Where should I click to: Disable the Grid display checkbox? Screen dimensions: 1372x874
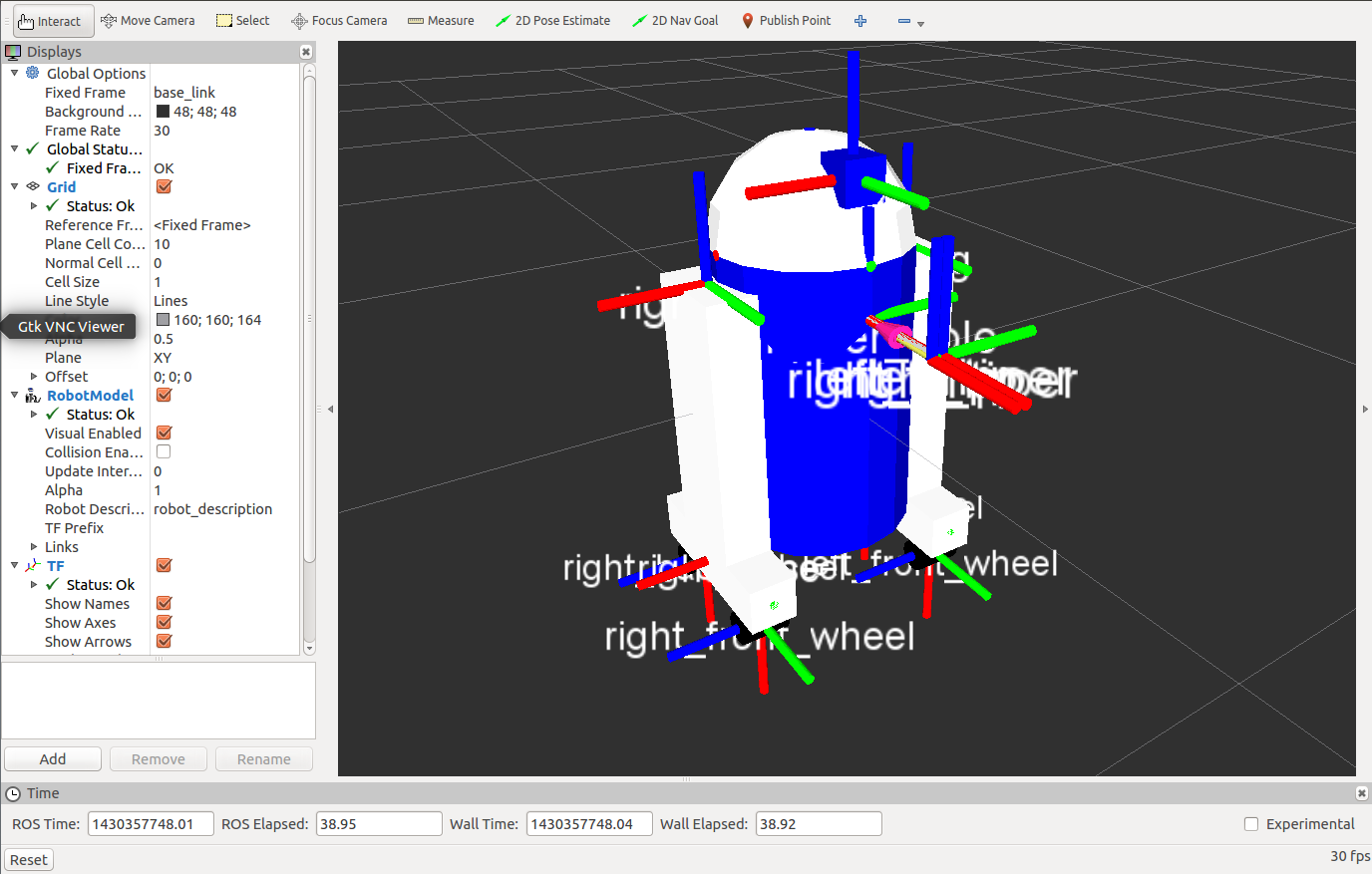tap(165, 186)
